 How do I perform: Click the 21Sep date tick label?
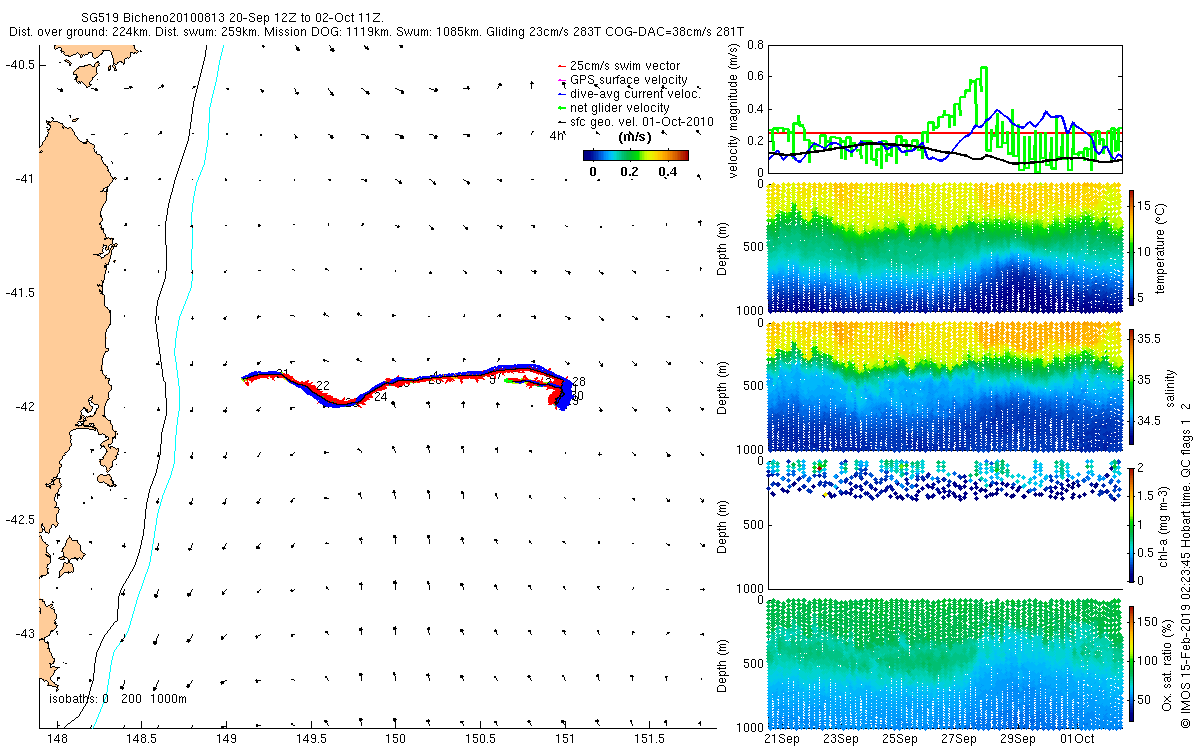point(781,739)
